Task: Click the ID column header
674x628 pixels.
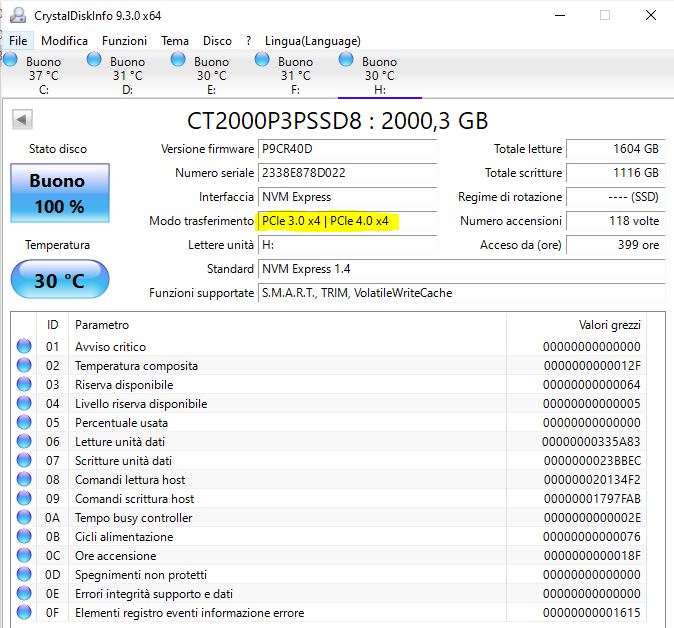Action: click(52, 325)
